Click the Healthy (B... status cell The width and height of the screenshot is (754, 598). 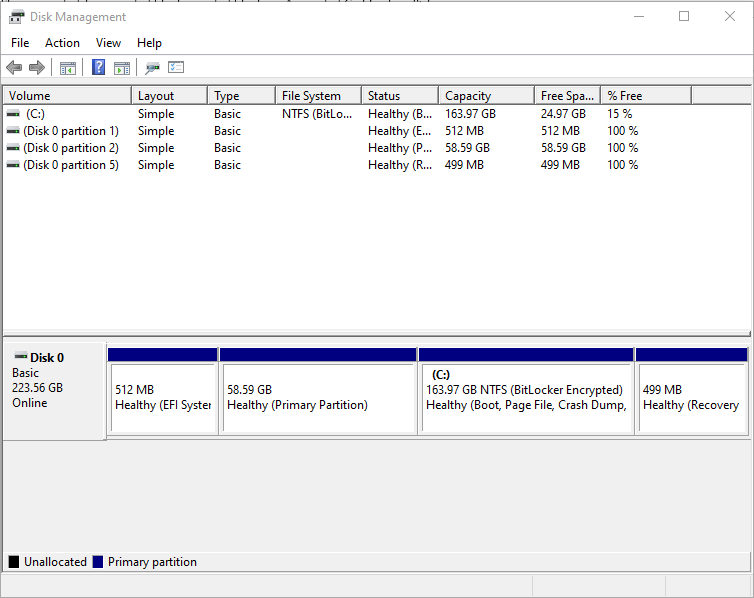click(400, 114)
